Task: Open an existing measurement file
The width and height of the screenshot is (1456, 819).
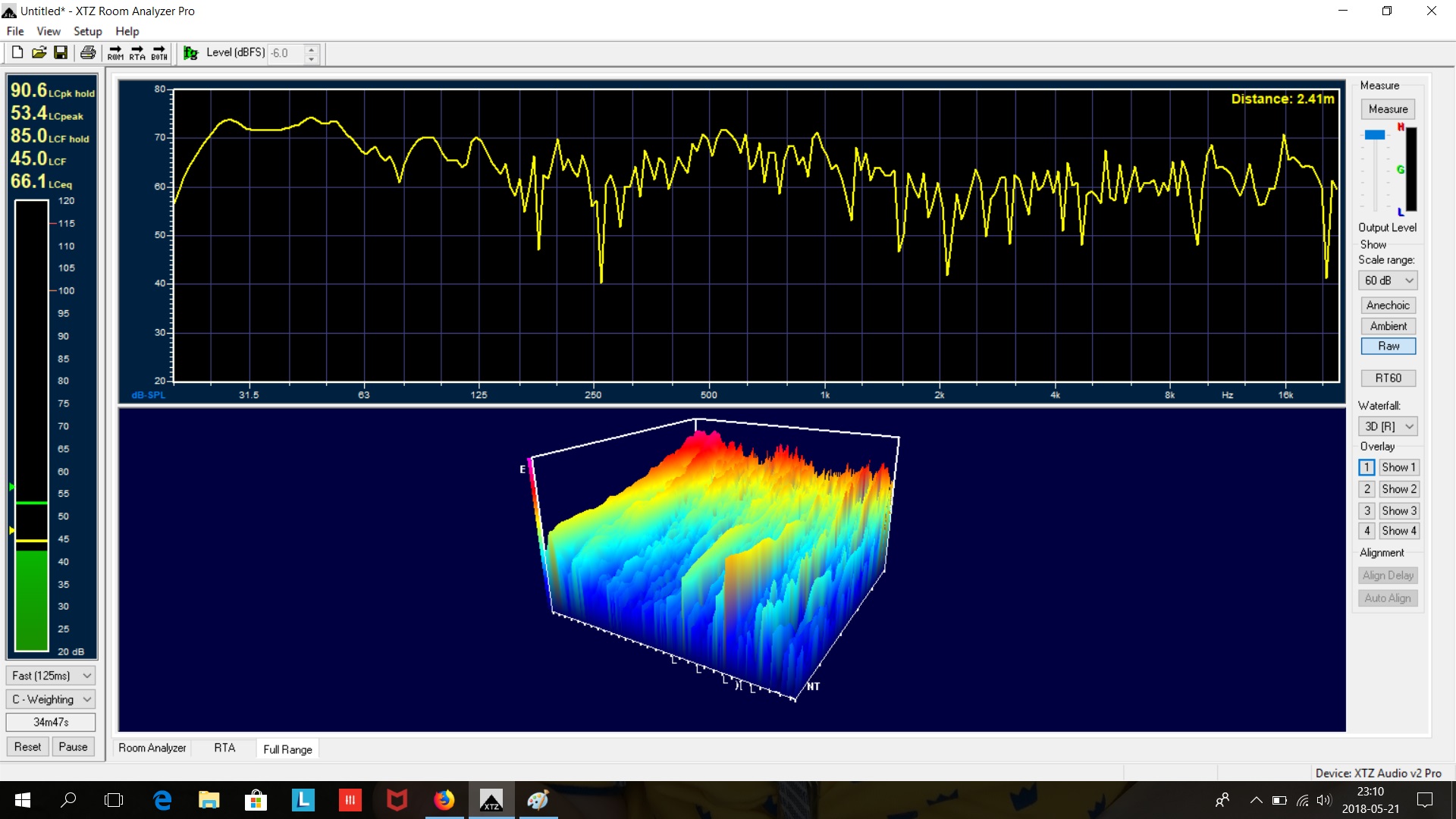Action: point(39,52)
